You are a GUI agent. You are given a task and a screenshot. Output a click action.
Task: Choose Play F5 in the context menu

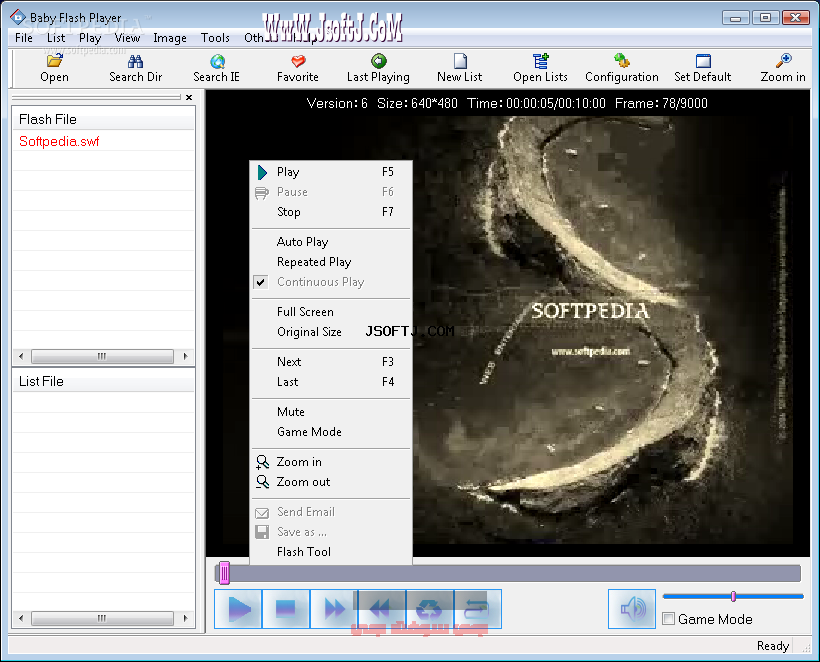(x=331, y=172)
